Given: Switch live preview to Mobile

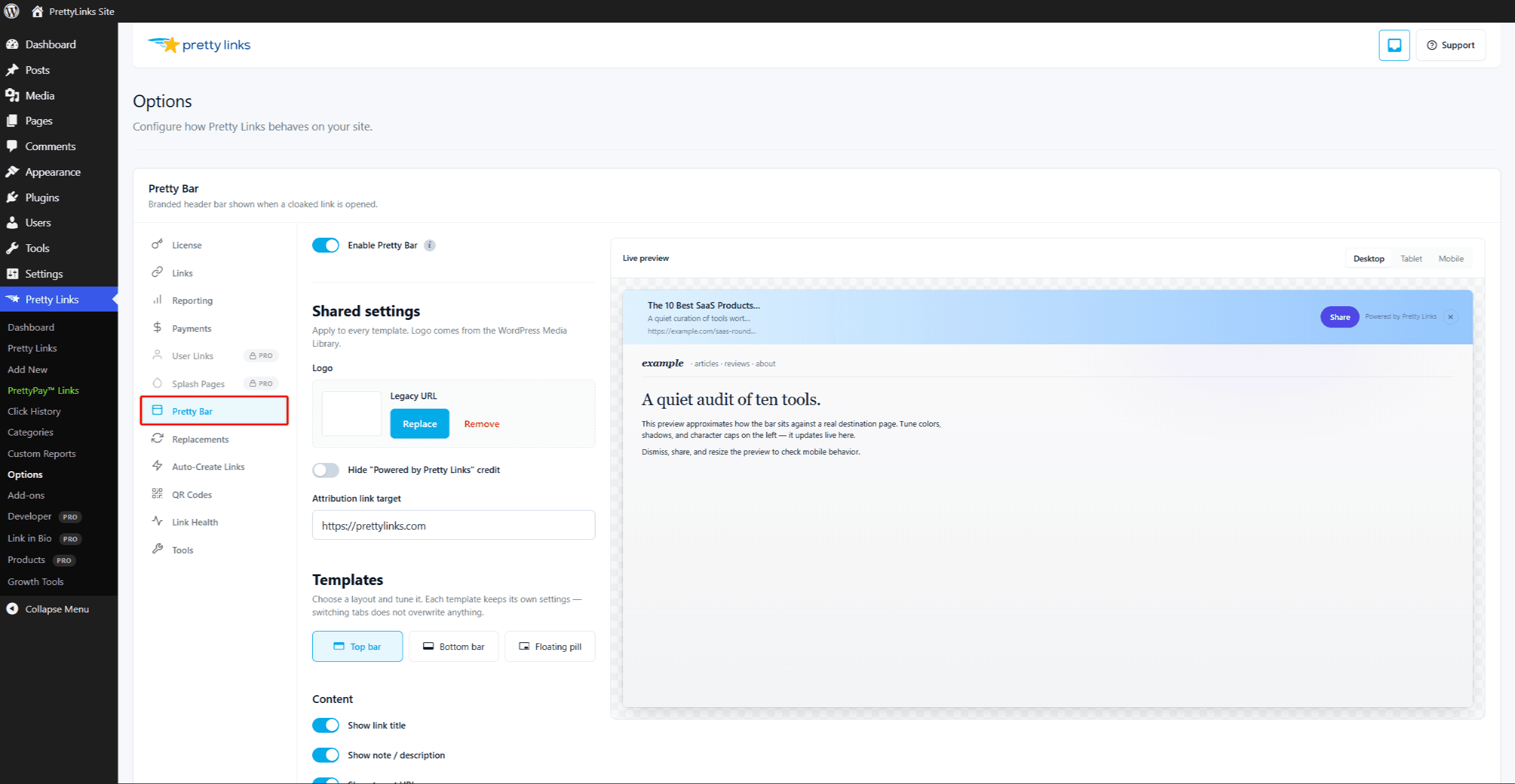Looking at the screenshot, I should pos(1451,259).
